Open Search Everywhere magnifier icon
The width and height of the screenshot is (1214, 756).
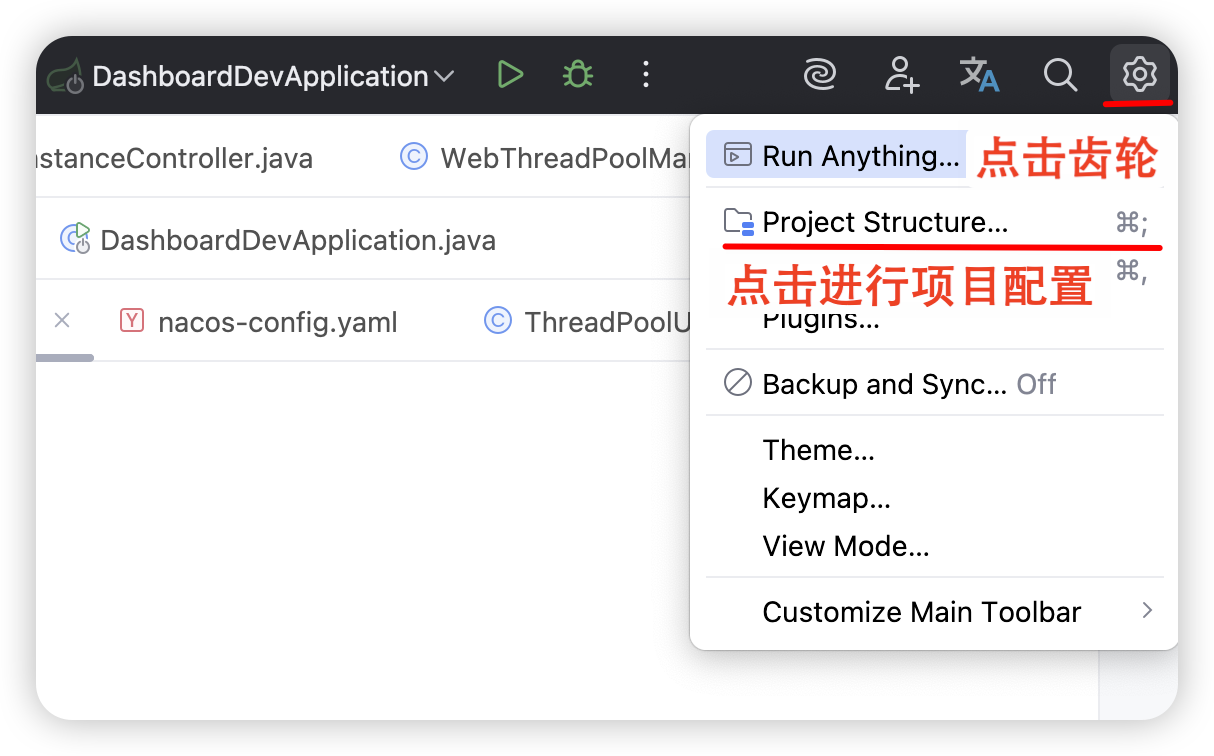point(1060,74)
